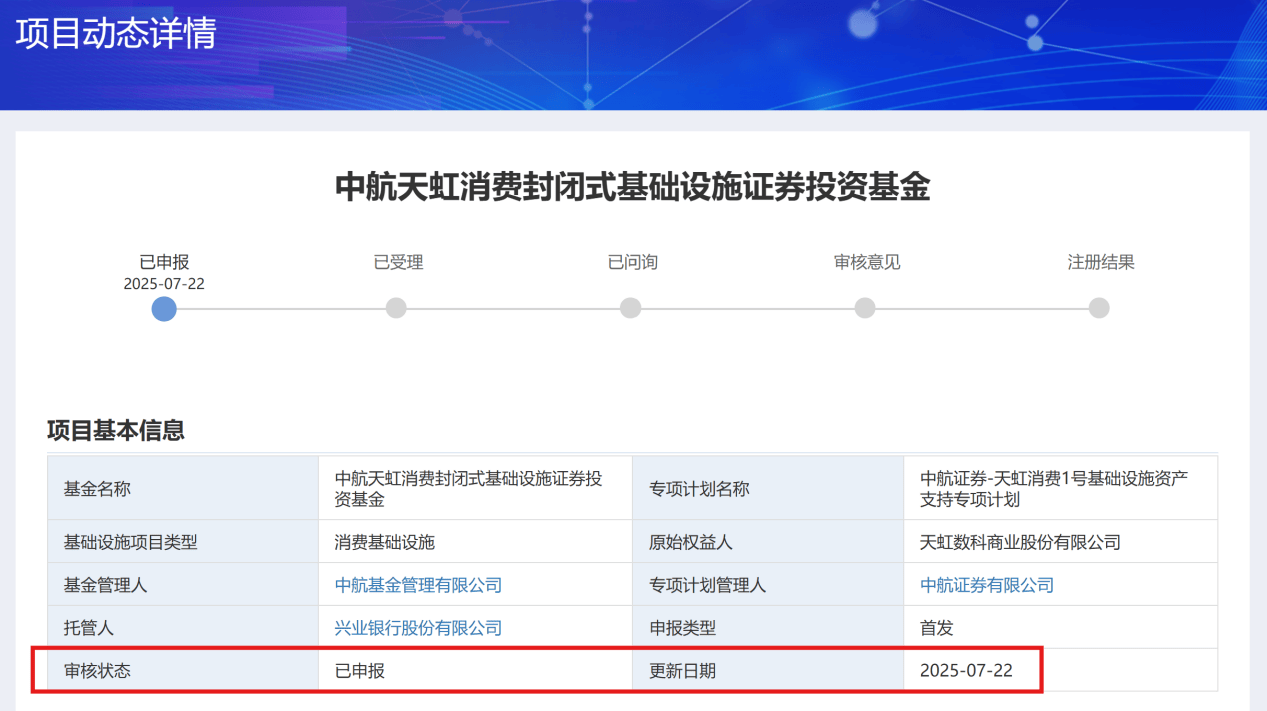Click the 原始权益人 label cell
Image resolution: width=1267 pixels, height=711 pixels.
coord(768,542)
